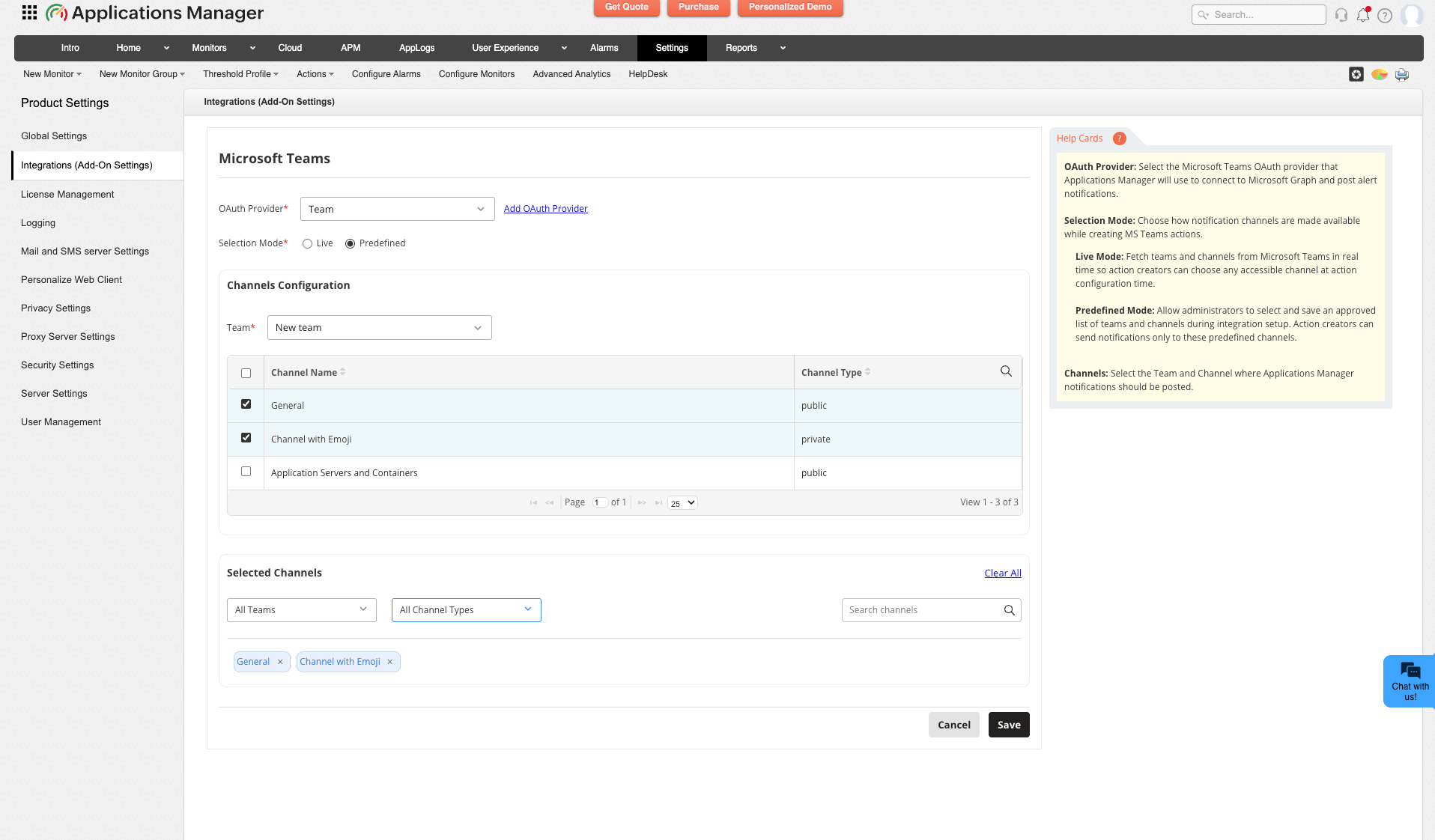Open the apps grid launcher icon
This screenshot has height=840, width=1435.
pos(29,13)
